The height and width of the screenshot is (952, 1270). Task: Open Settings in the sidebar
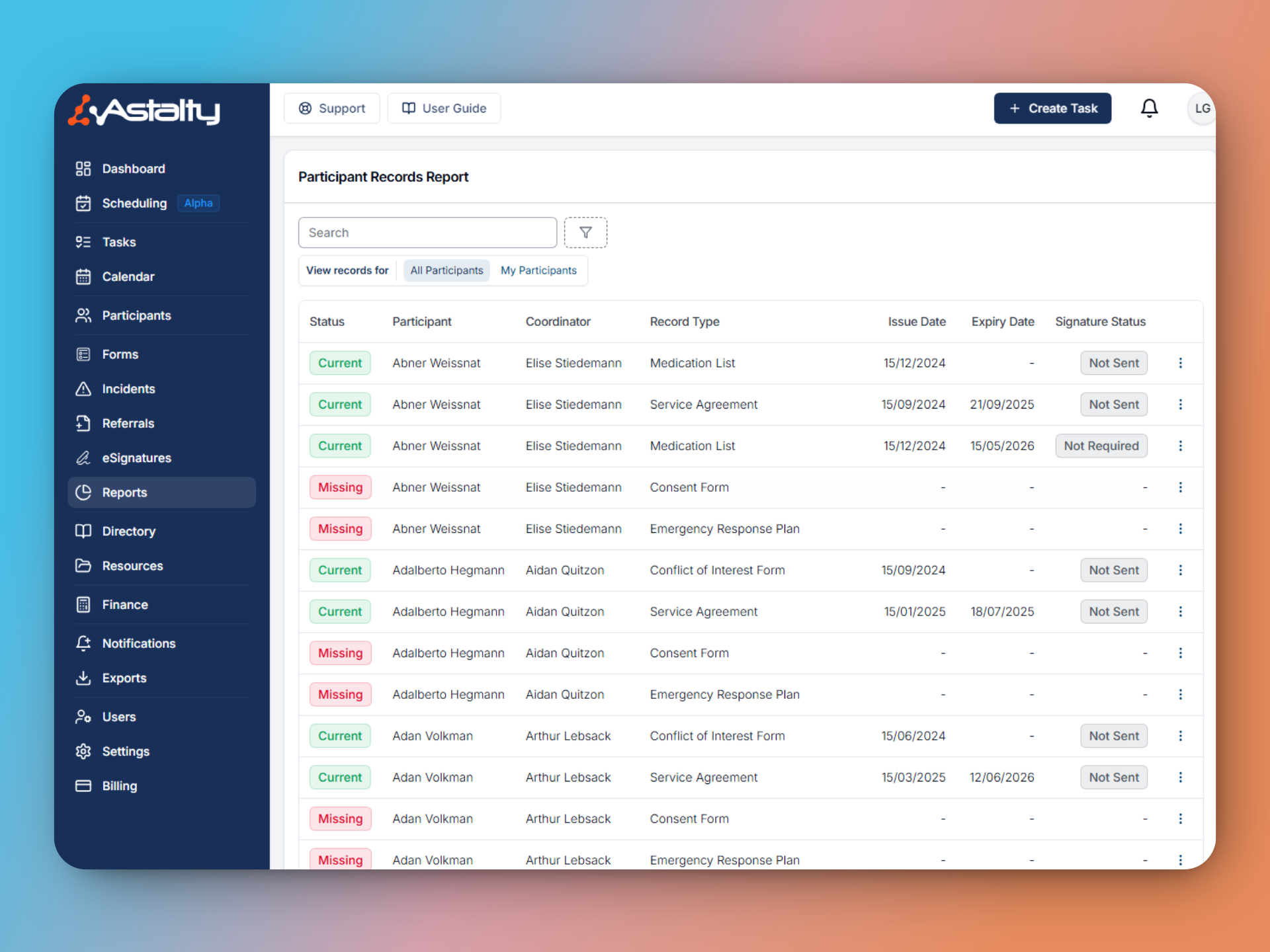tap(126, 752)
